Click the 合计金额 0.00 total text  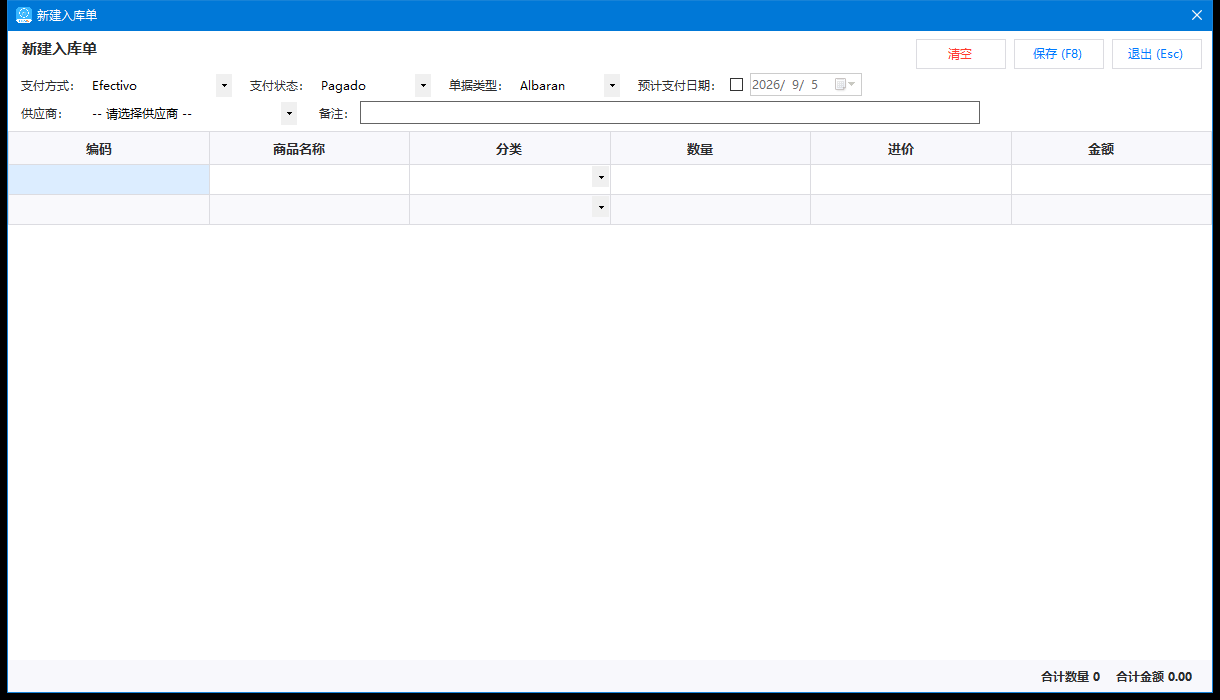point(1154,677)
